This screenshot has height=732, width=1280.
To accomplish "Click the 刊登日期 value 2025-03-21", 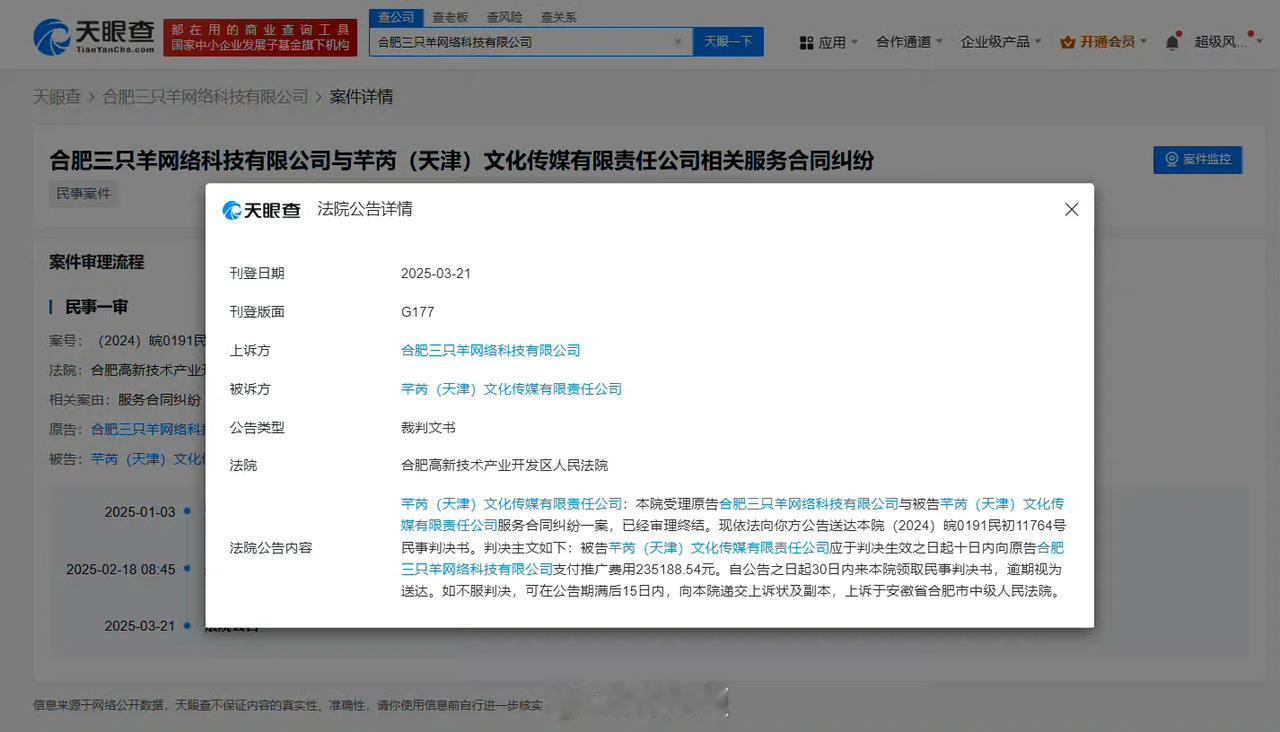I will tap(436, 273).
